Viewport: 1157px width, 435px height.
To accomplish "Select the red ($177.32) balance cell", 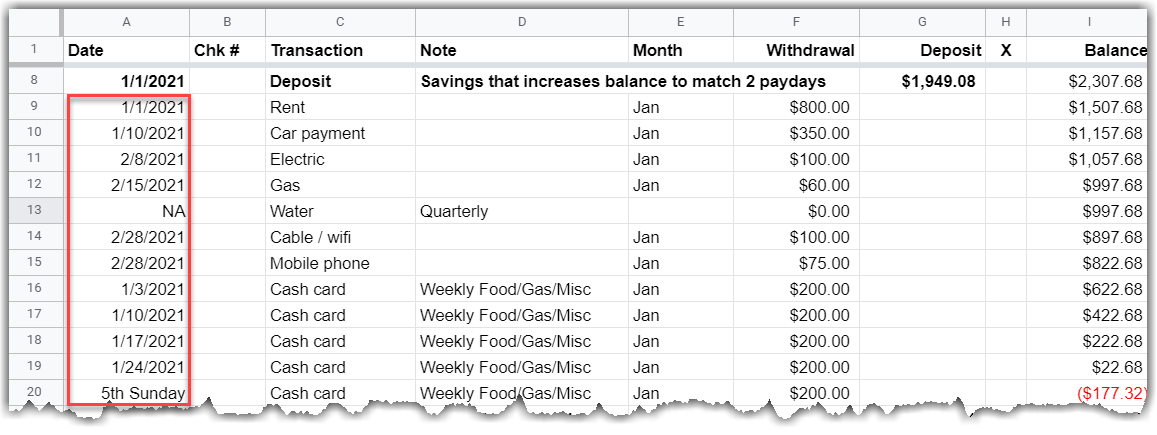I will click(x=1088, y=393).
